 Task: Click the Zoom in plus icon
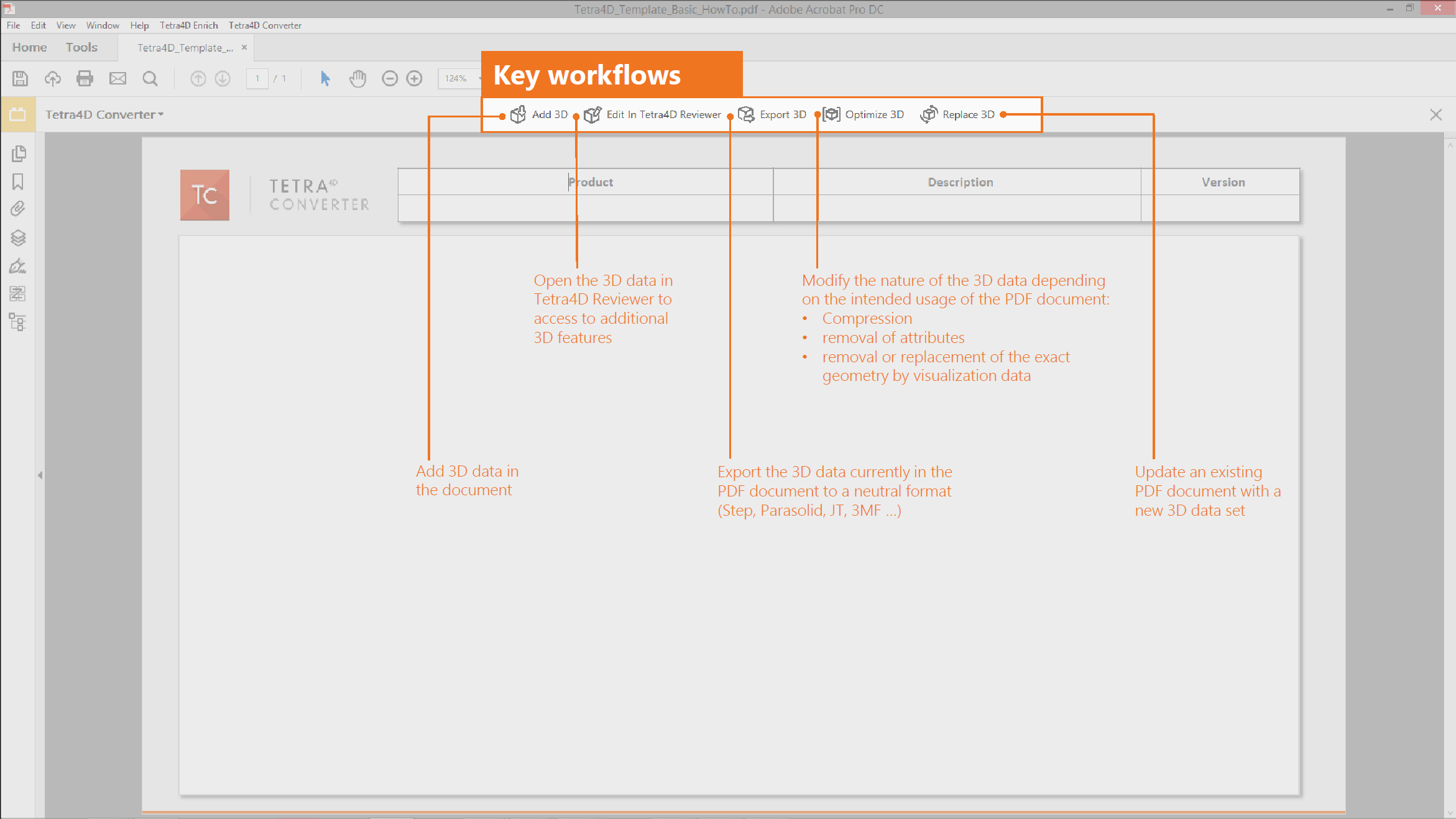(x=414, y=78)
